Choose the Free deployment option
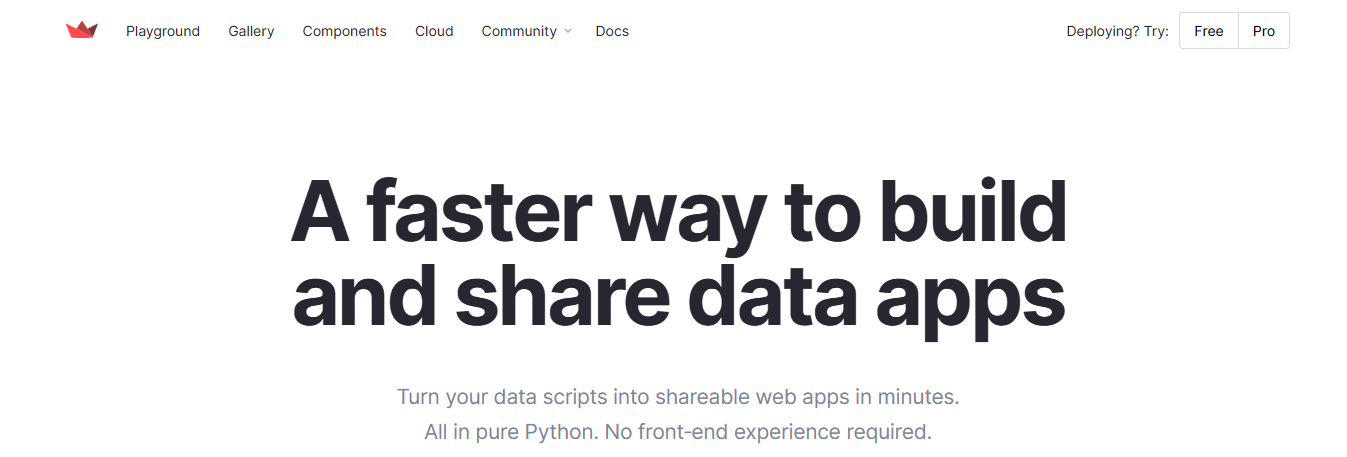Screen dimensions: 1347x457 coord(1209,31)
